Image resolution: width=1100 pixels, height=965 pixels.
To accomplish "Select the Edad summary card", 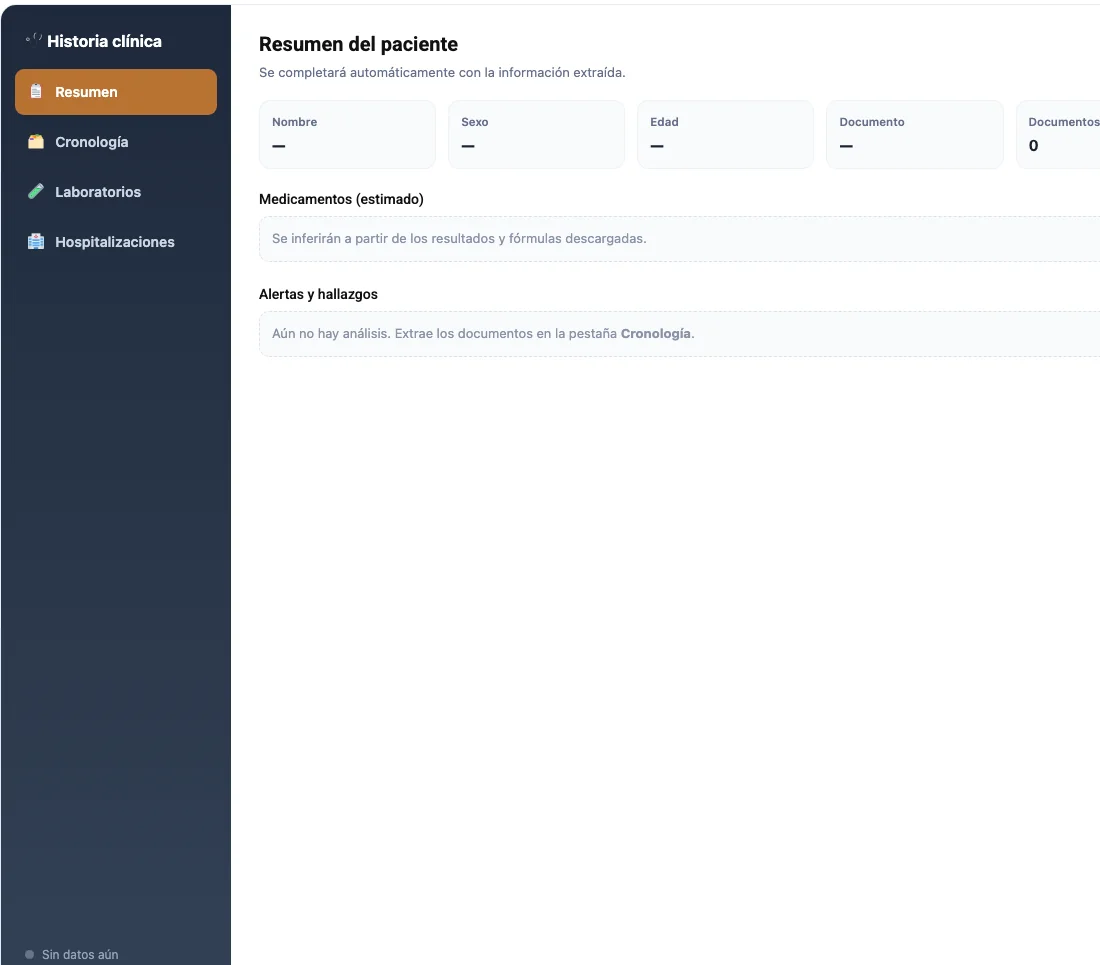I will pos(725,134).
